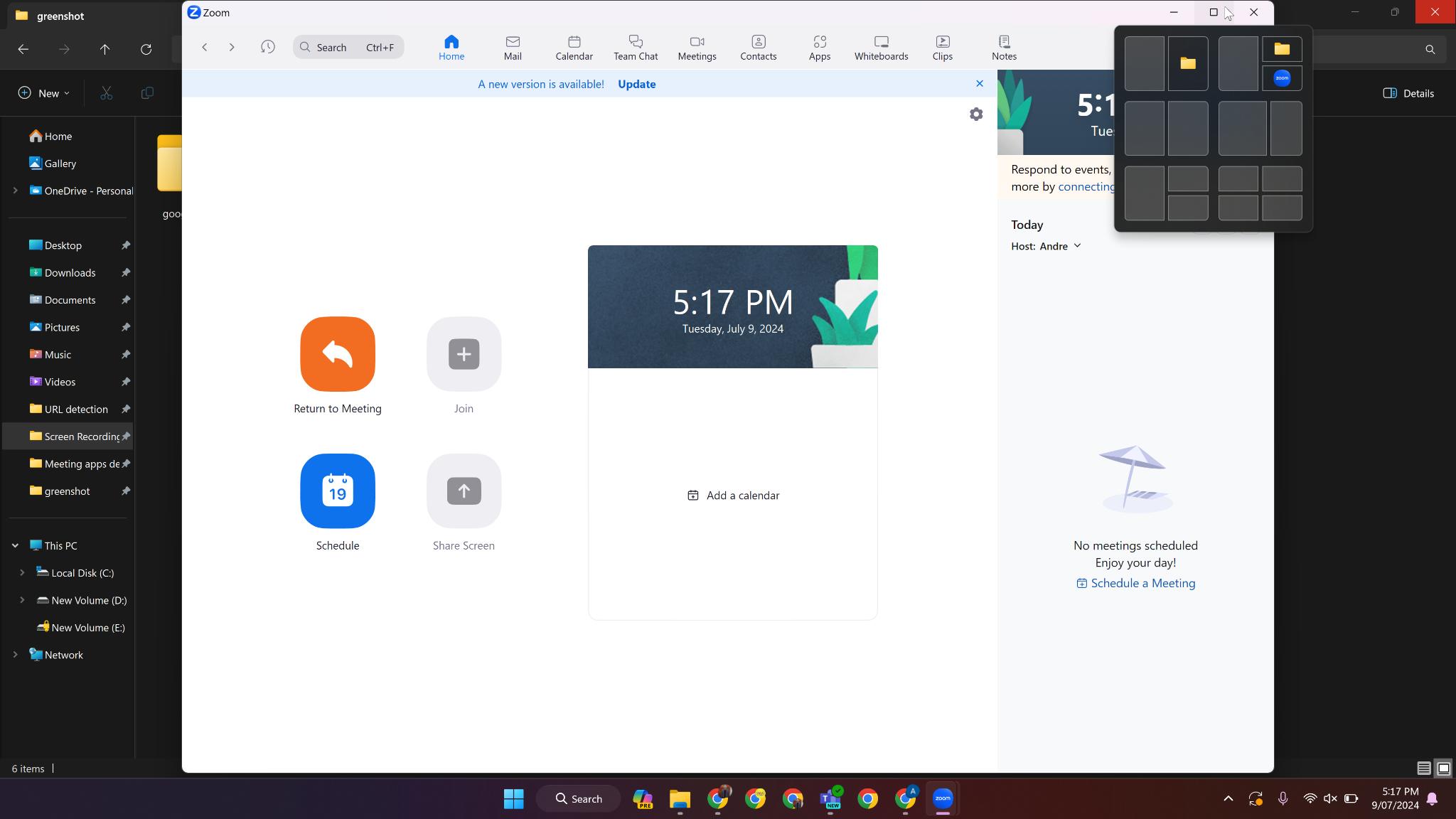
Task: Expand OneDrive - Personal node
Action: click(15, 191)
